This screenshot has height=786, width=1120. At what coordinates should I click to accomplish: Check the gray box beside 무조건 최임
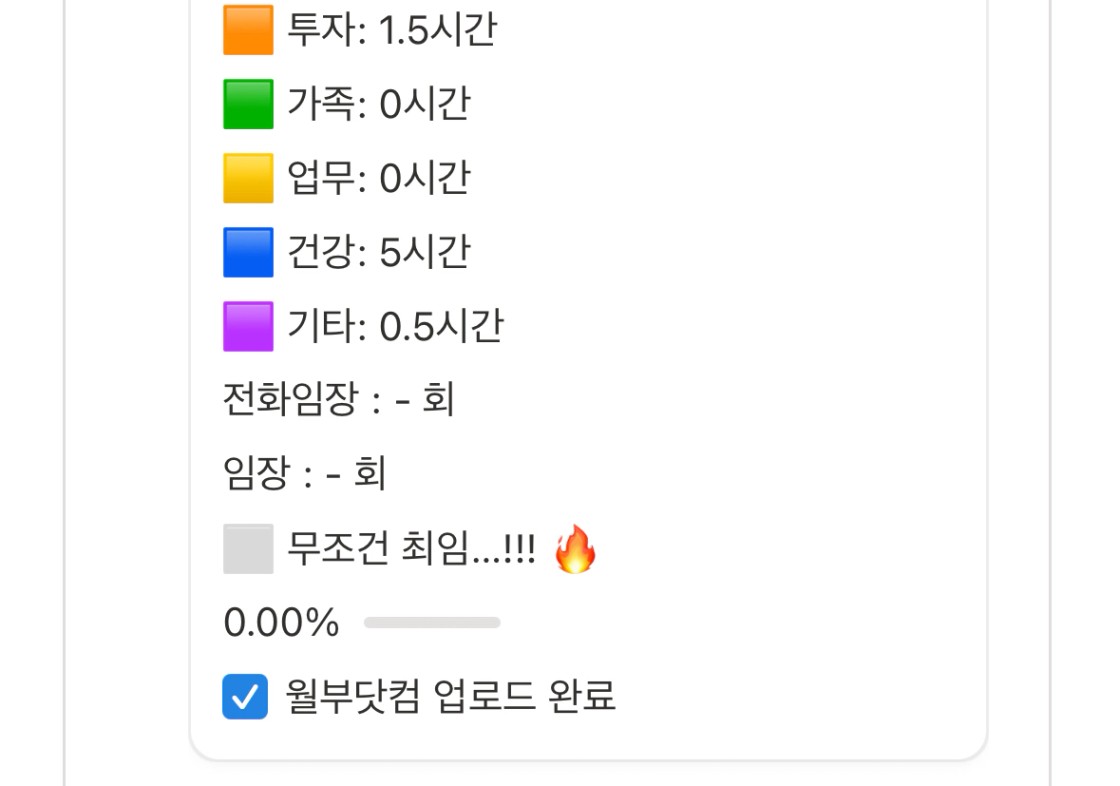coord(248,549)
